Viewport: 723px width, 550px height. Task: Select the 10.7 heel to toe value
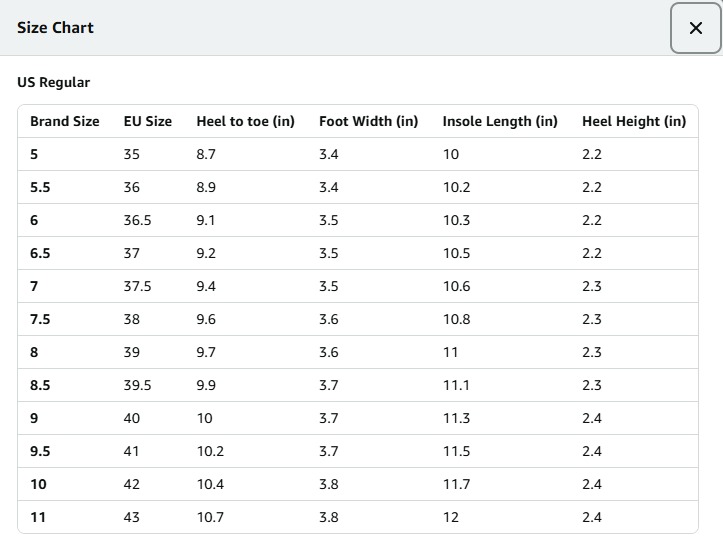(x=210, y=517)
